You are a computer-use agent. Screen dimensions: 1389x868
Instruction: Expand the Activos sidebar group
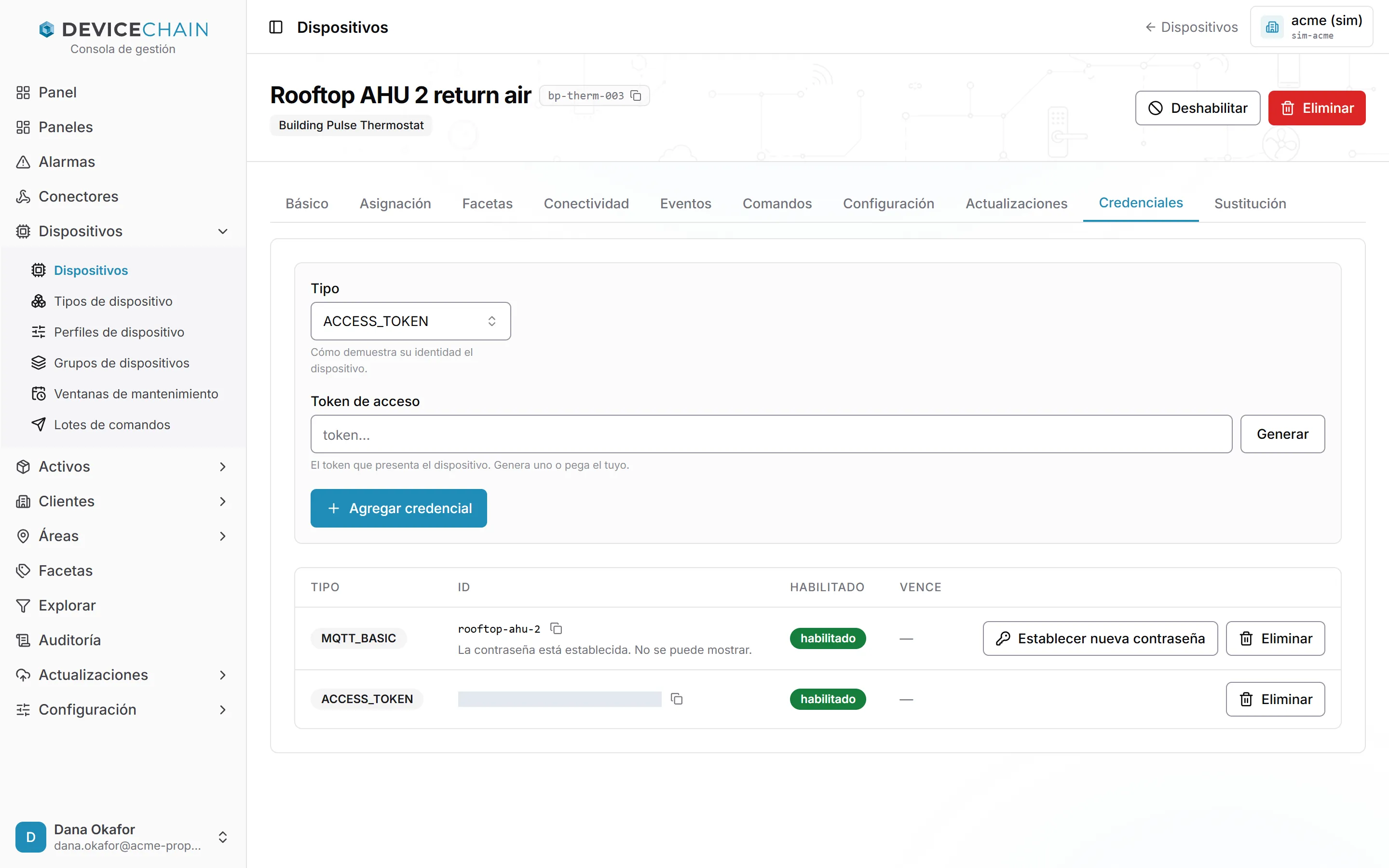(123, 467)
